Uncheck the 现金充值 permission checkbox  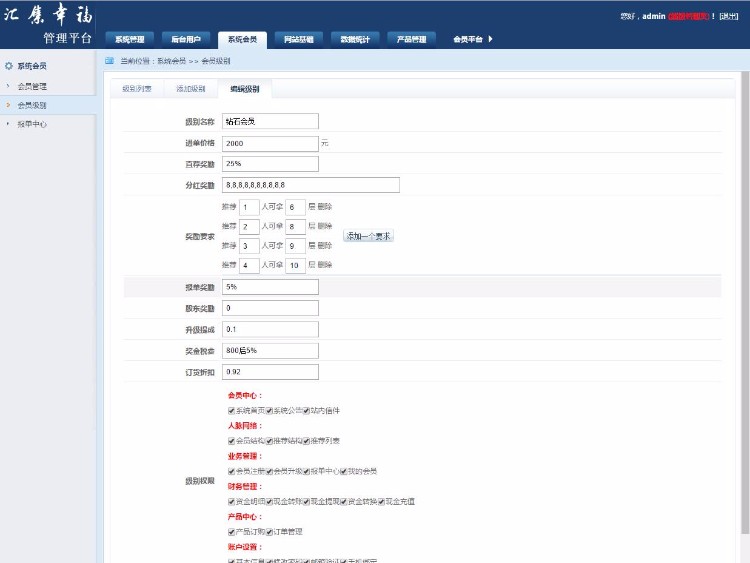coord(382,502)
